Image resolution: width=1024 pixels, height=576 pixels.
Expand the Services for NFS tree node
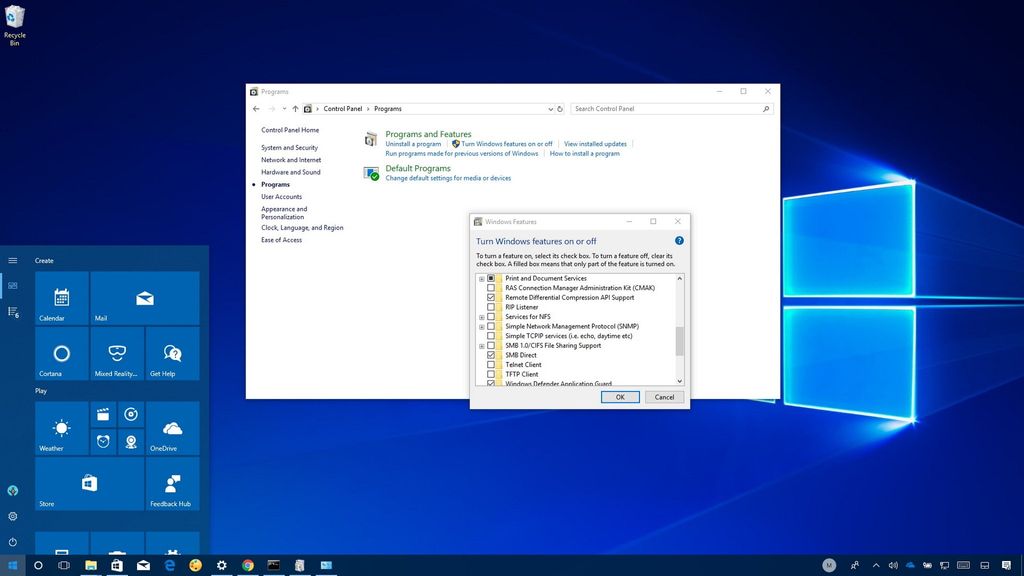(482, 317)
